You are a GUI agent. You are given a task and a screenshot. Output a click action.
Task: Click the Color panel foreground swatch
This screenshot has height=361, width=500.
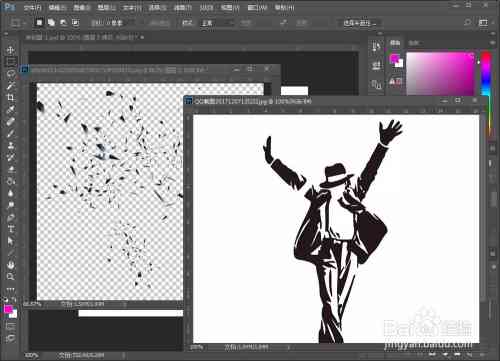[394, 59]
